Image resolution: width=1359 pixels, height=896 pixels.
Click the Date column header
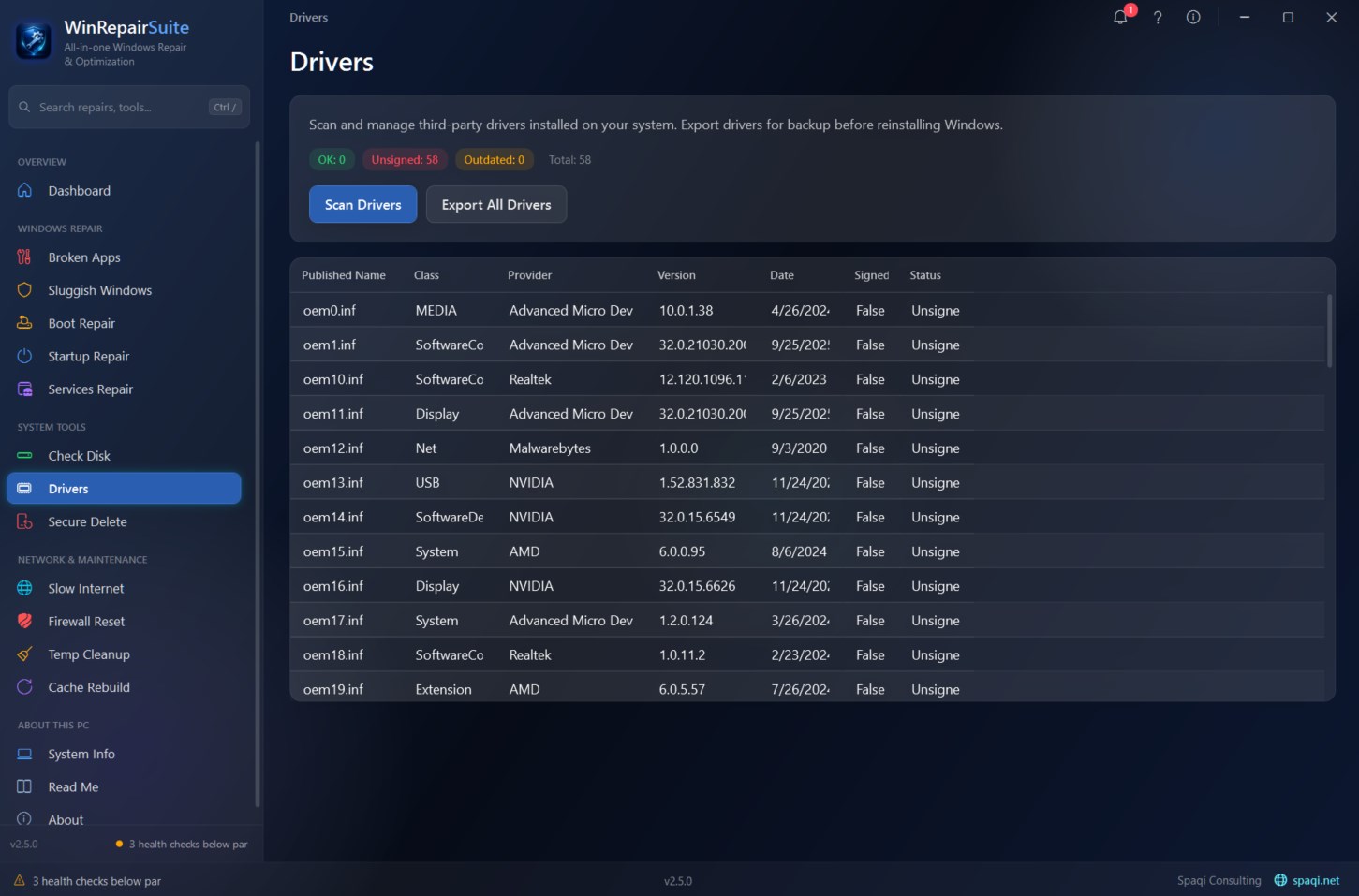click(x=782, y=275)
